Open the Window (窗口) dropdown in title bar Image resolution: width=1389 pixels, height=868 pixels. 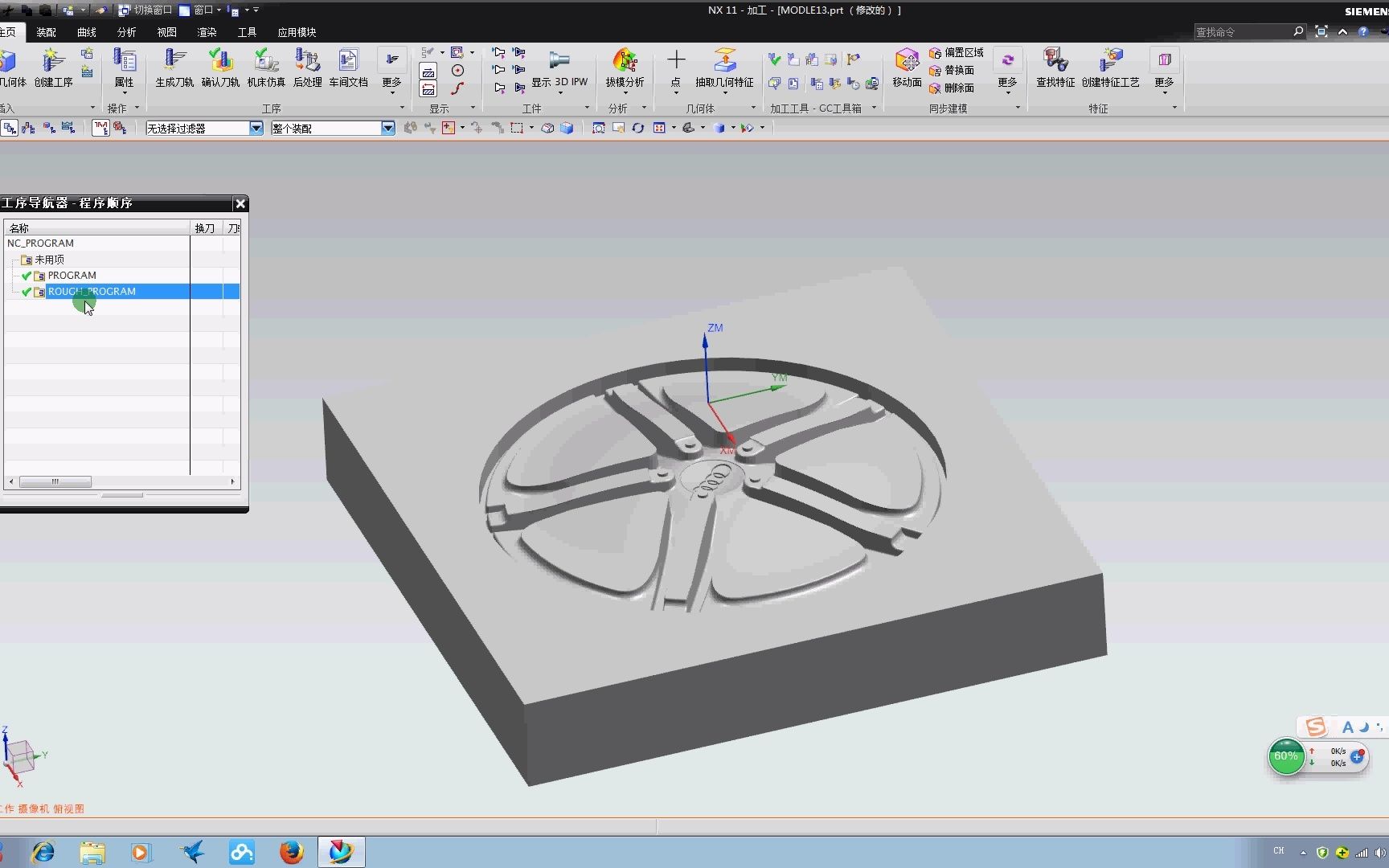pos(199,10)
